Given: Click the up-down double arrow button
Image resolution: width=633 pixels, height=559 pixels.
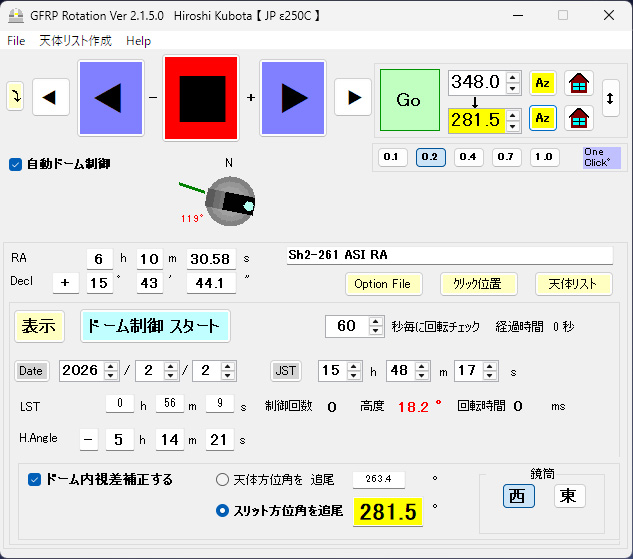Looking at the screenshot, I should (610, 98).
